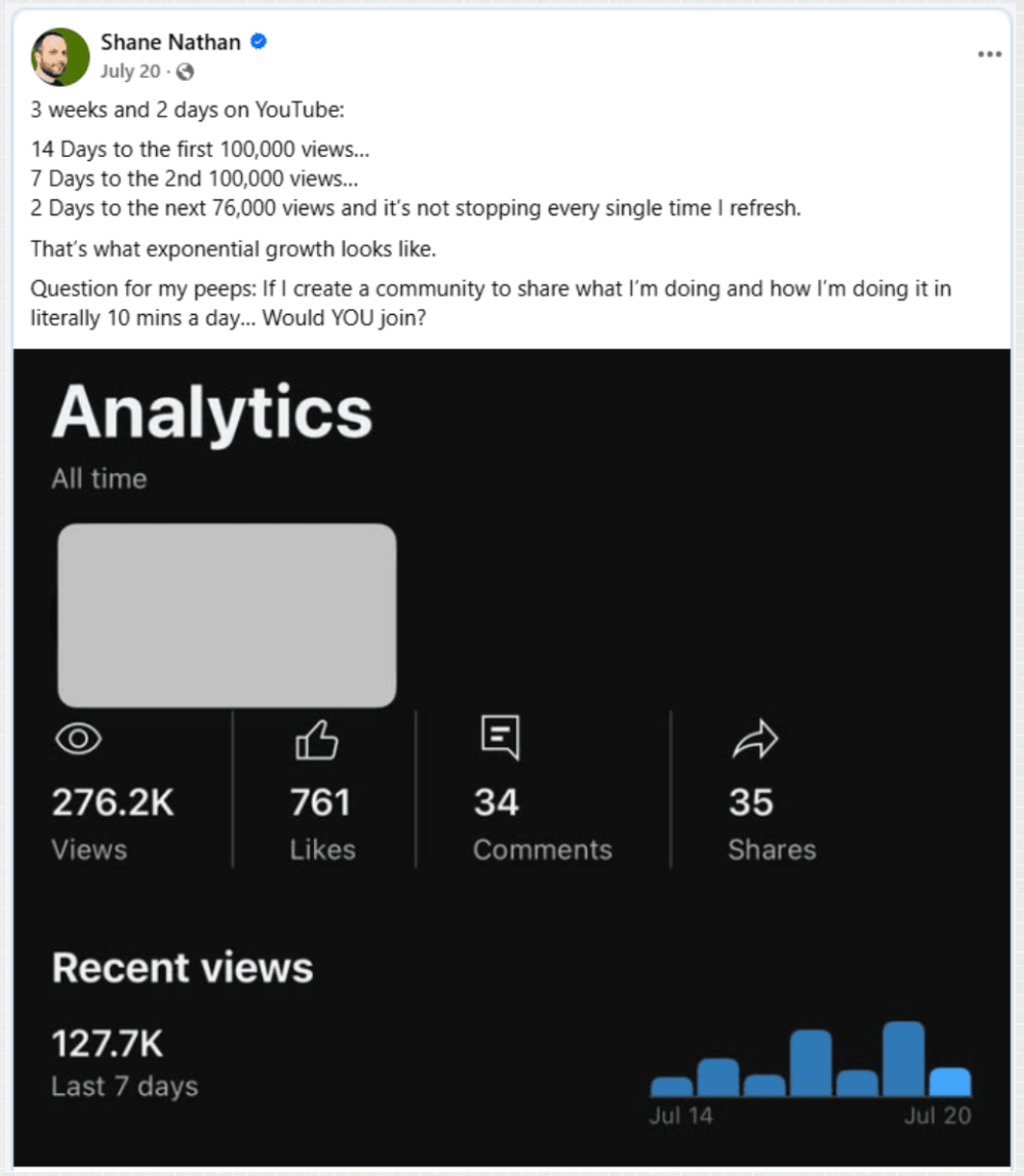
Task: Click the blue verified badge
Action: click(258, 41)
